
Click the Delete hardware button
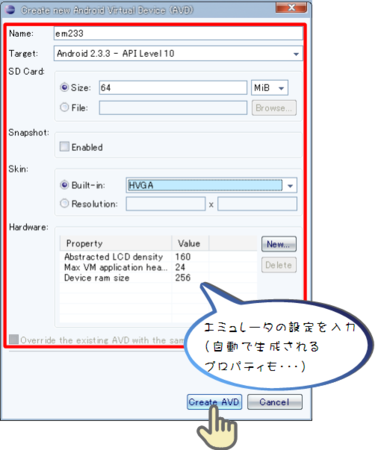[x=279, y=265]
